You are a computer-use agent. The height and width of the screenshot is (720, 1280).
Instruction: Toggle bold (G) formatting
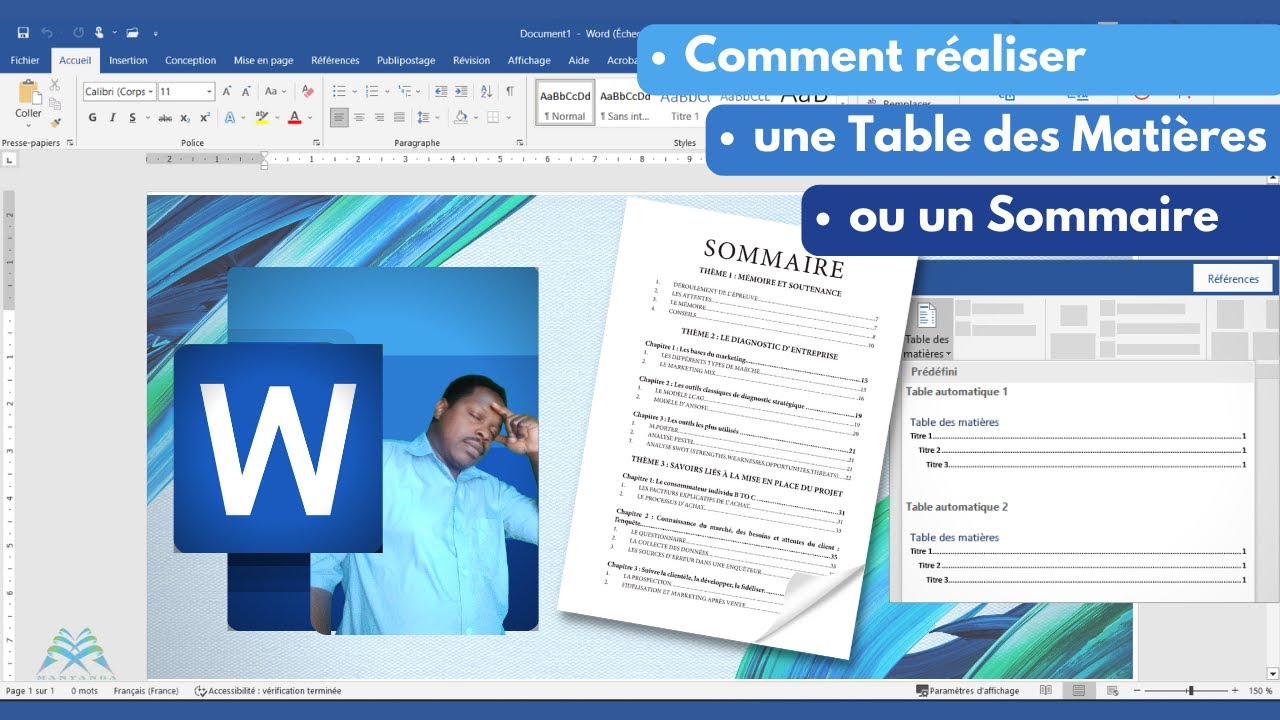tap(93, 117)
